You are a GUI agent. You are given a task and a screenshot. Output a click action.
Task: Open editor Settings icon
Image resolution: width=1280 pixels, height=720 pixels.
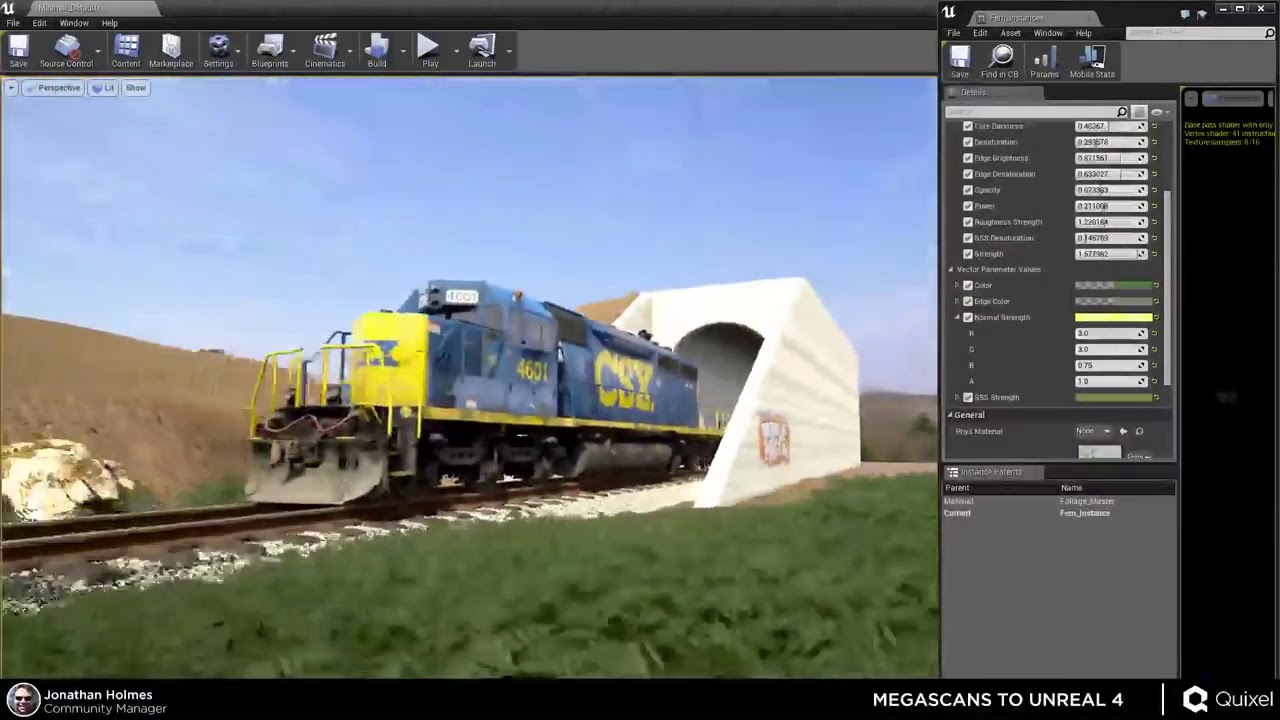click(x=218, y=51)
